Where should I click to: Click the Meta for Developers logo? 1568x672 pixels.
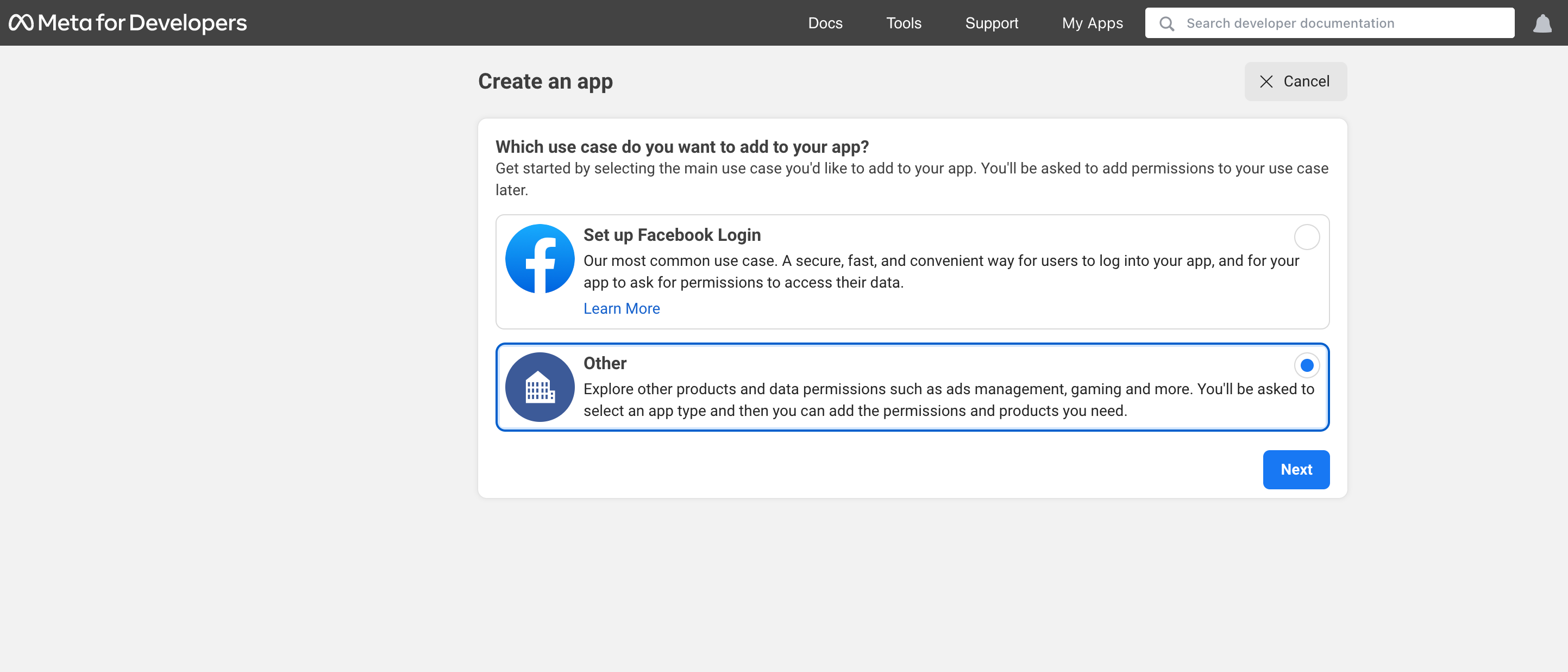tap(127, 23)
